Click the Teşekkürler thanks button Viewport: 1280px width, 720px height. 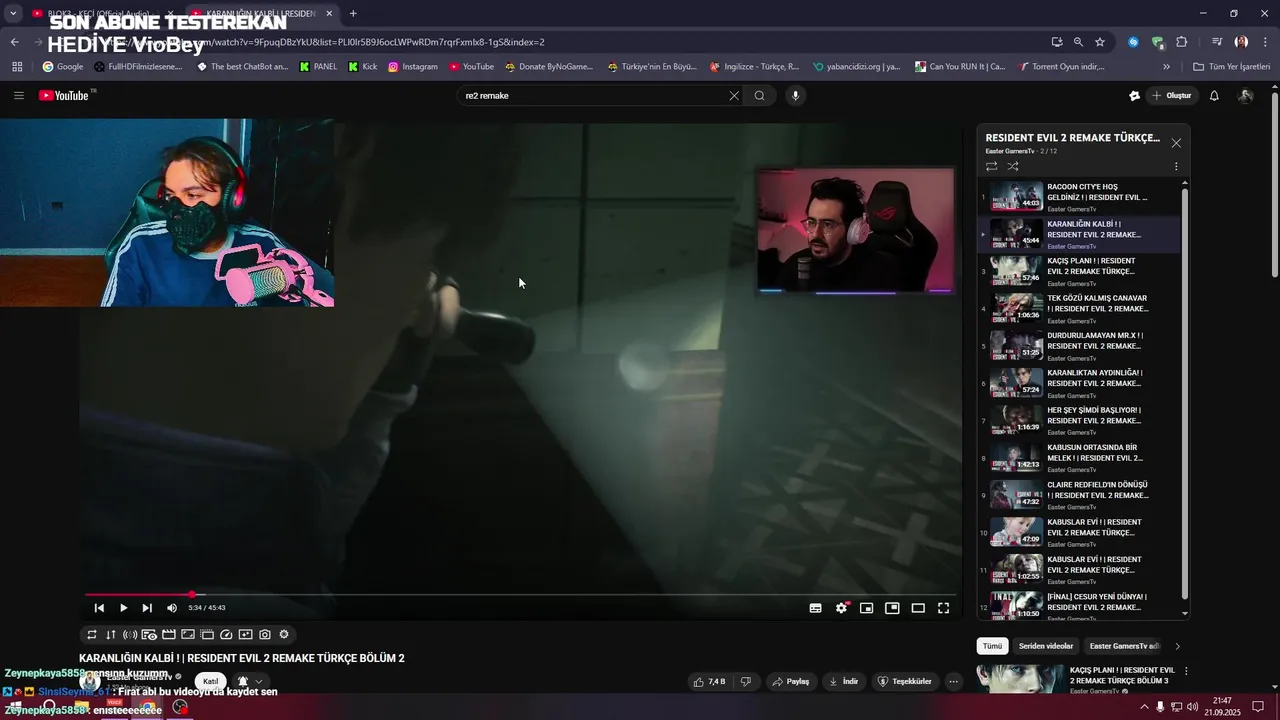[x=904, y=682]
